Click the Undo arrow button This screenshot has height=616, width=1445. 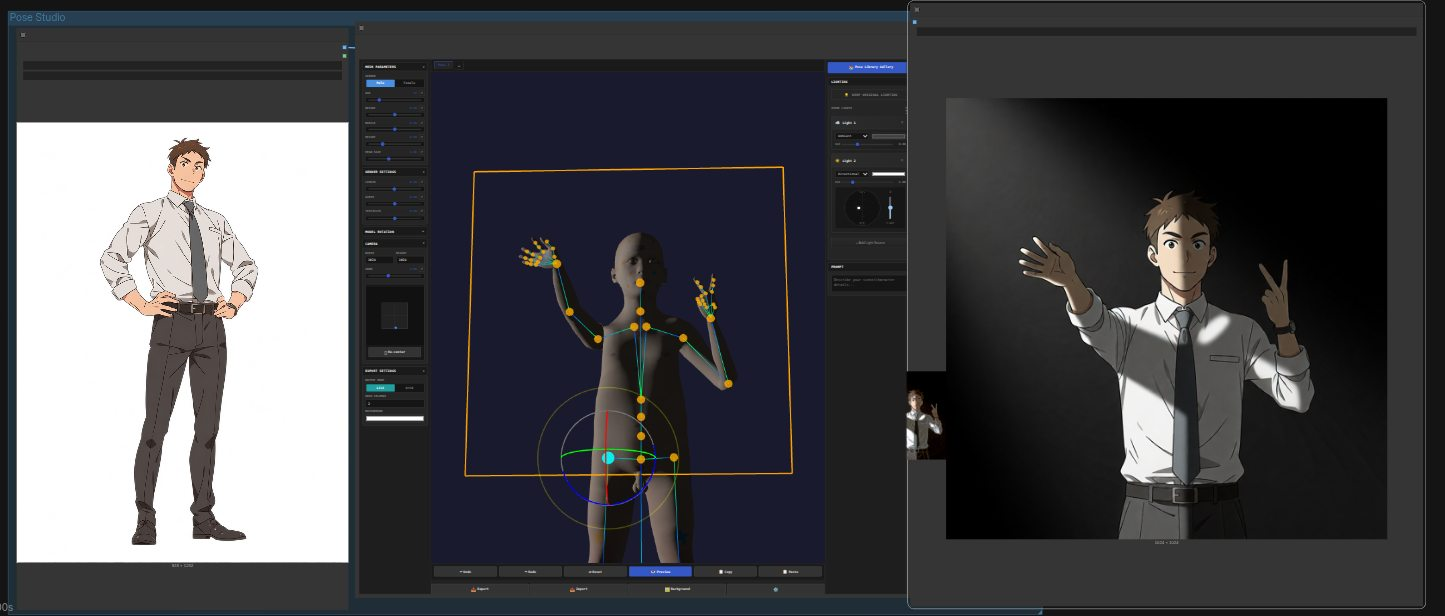(x=465, y=572)
